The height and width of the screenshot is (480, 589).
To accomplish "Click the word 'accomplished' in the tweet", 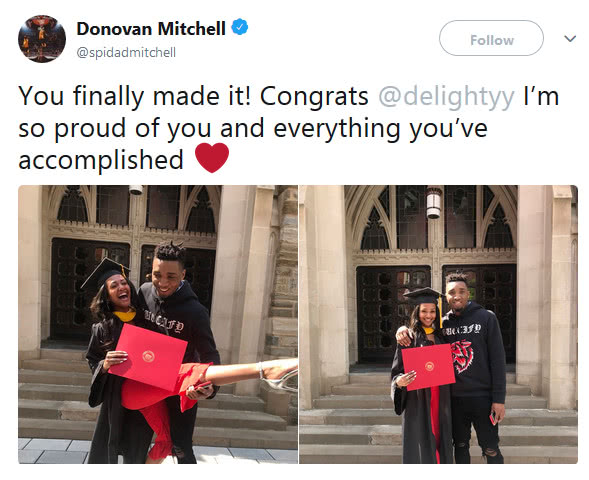I will pyautogui.click(x=101, y=160).
